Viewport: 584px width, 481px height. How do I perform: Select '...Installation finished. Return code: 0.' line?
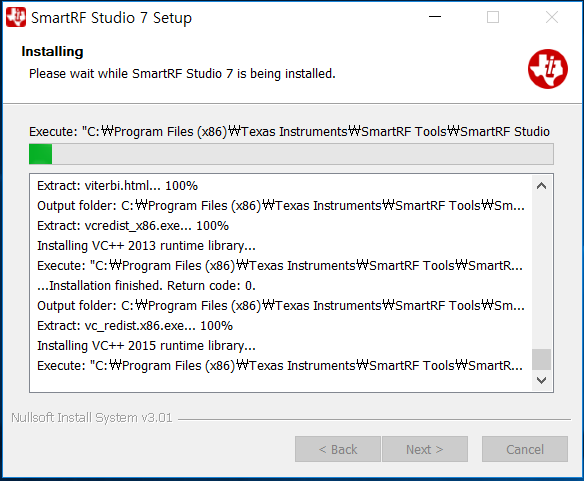click(x=146, y=285)
